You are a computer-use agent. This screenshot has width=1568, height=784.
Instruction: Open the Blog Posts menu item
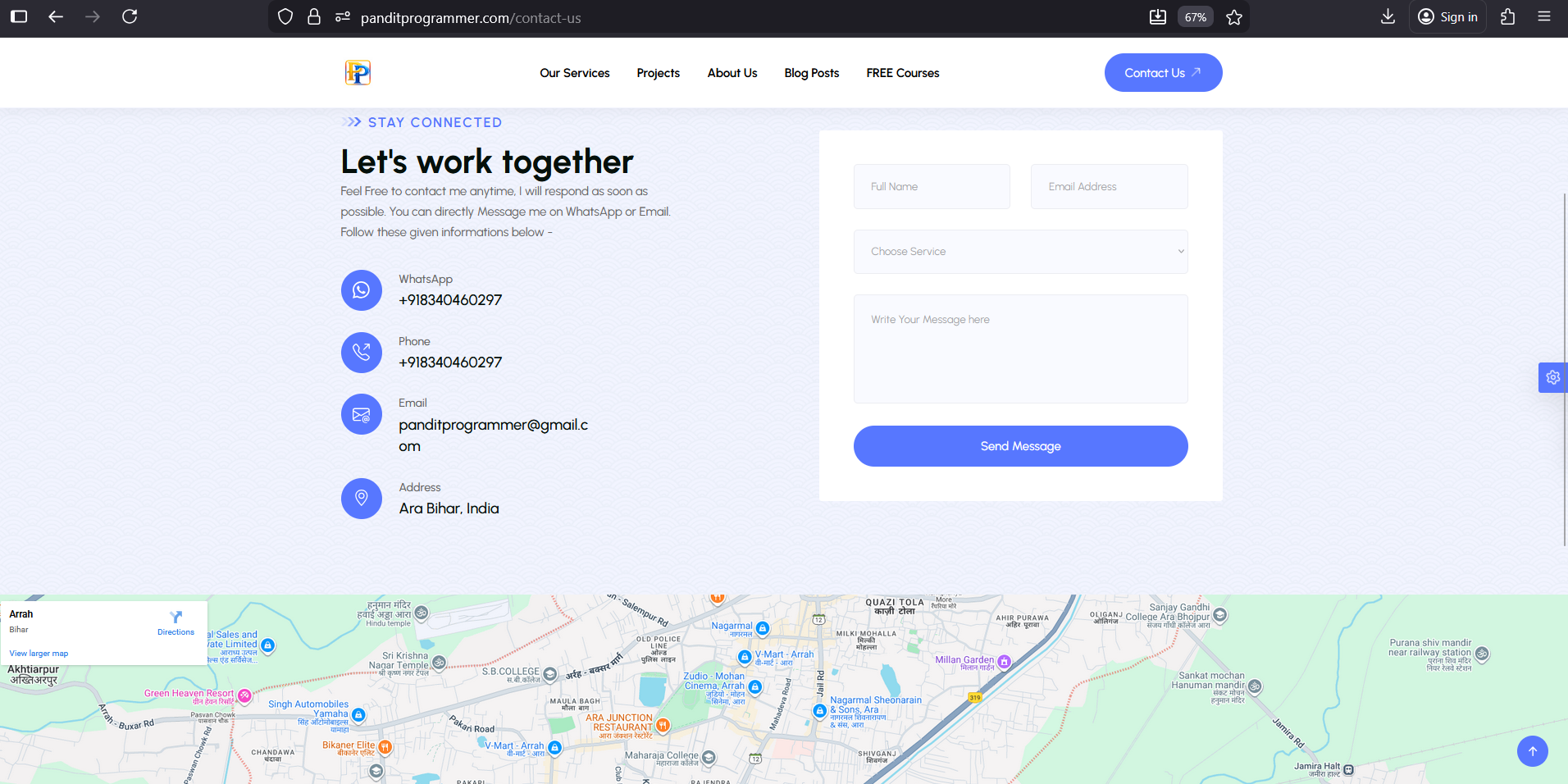811,72
